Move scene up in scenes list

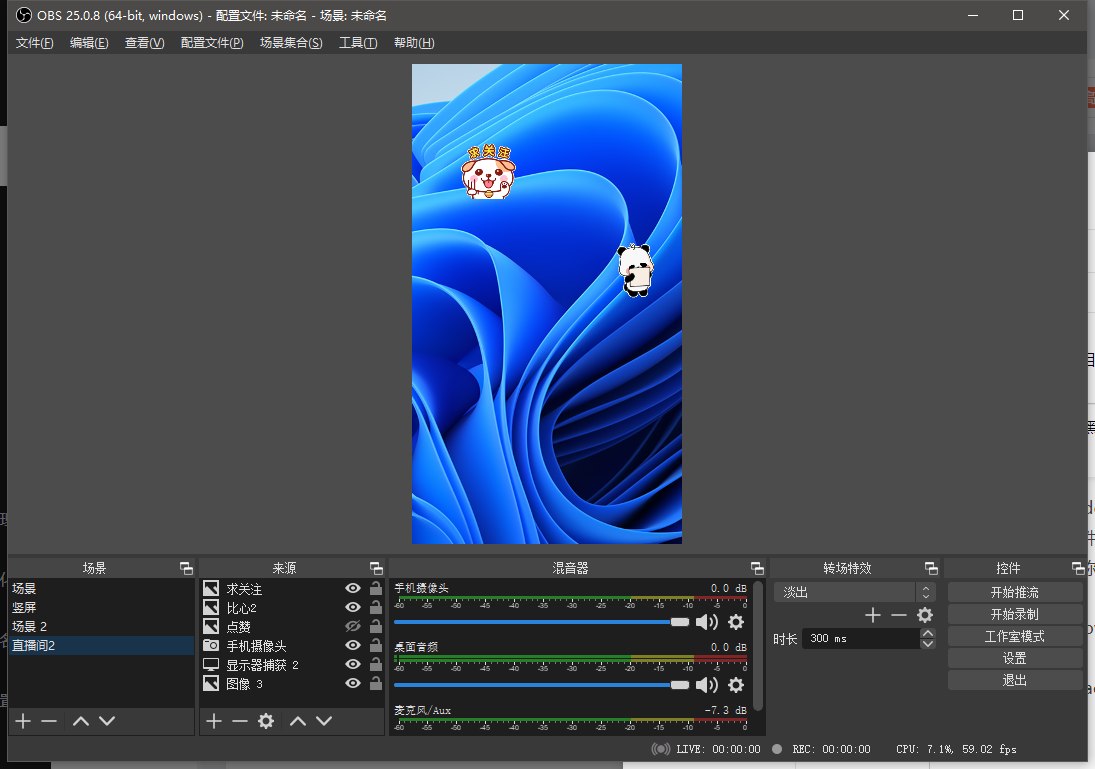81,721
